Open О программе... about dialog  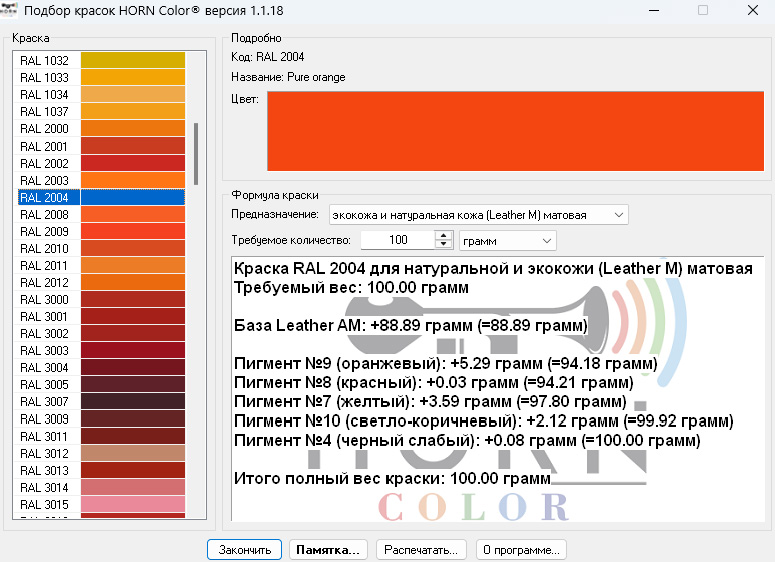click(521, 550)
